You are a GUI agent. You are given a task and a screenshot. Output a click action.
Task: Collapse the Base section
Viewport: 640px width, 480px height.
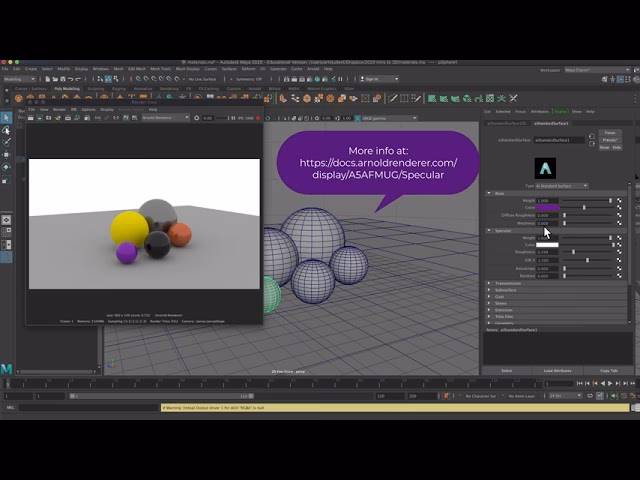tap(489, 193)
